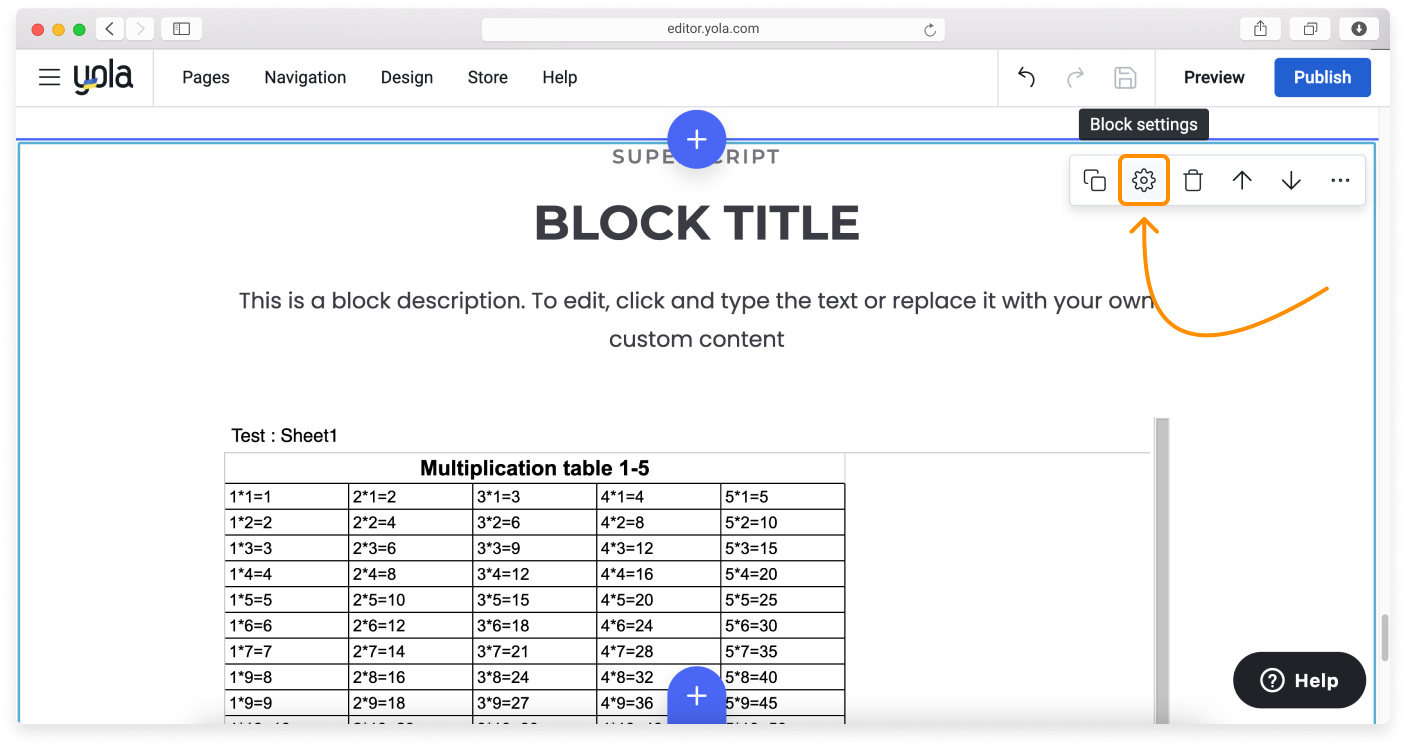
Task: Undo the last change
Action: pos(1025,77)
